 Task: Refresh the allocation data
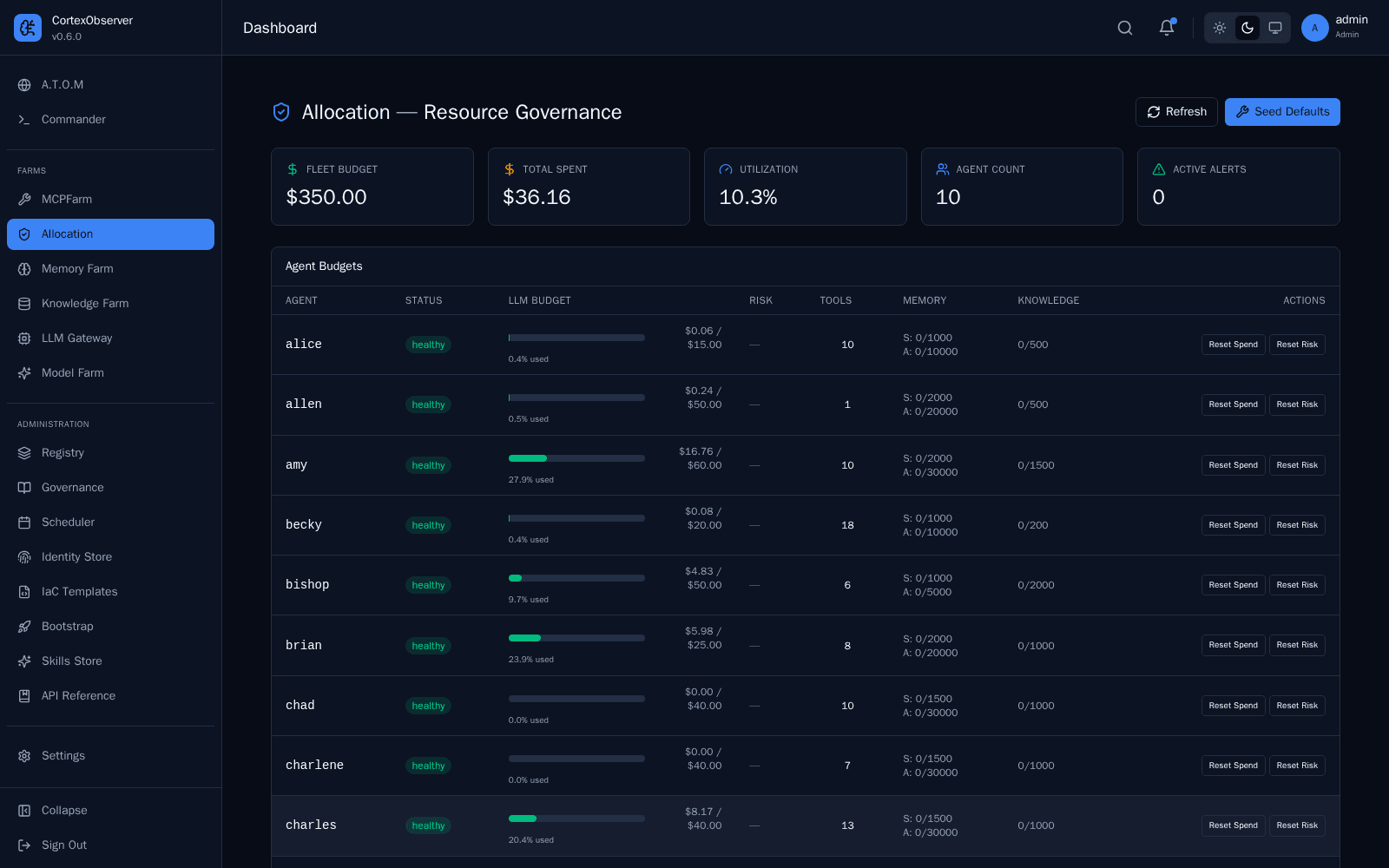(x=1176, y=112)
